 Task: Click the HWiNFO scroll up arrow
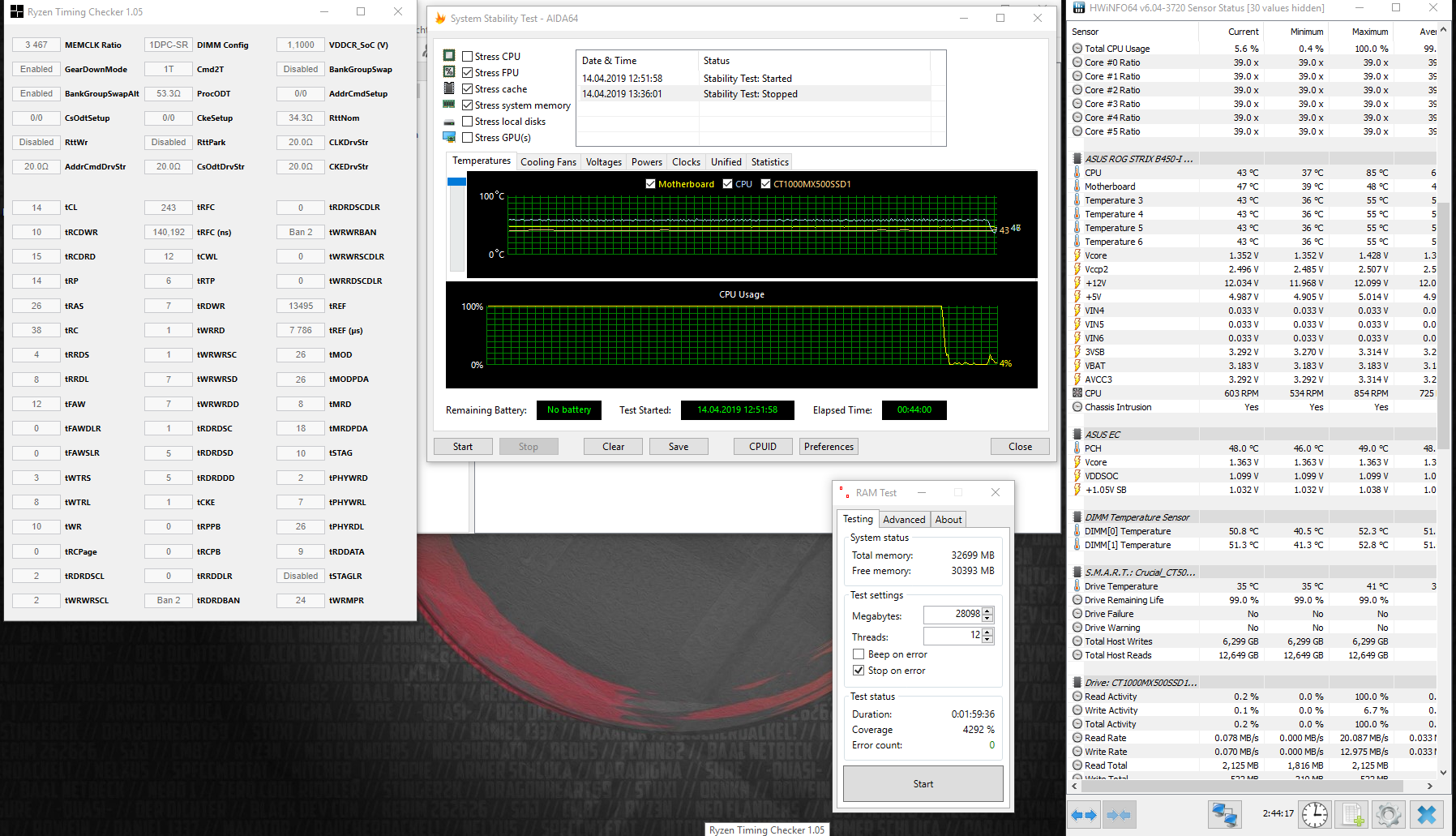pos(1444,28)
